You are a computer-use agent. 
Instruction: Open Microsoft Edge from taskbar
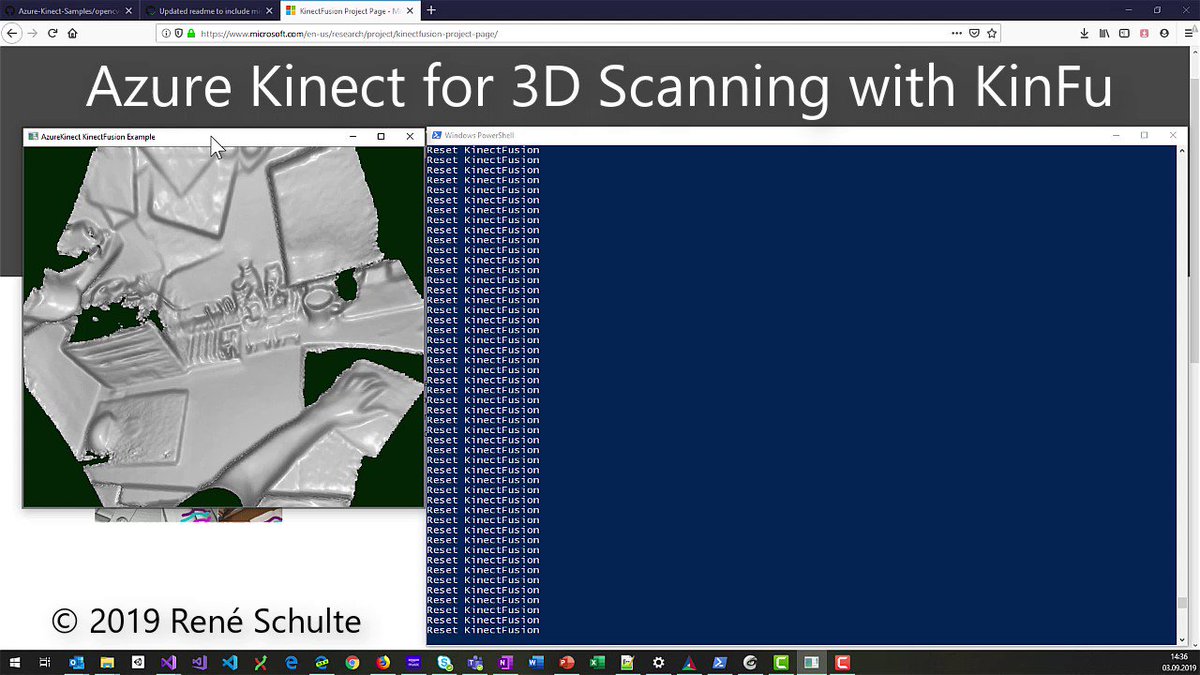291,662
